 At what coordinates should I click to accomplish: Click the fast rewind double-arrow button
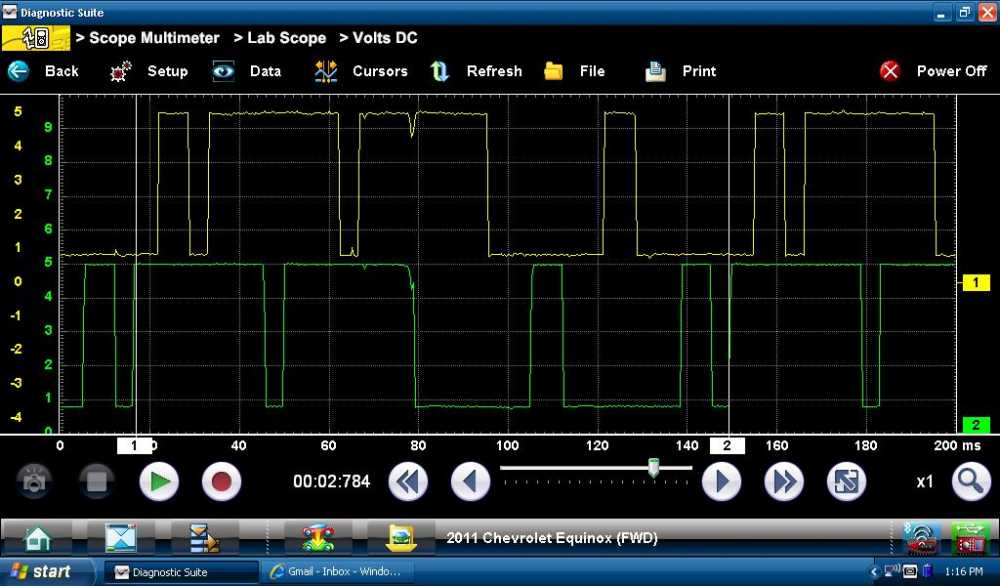pyautogui.click(x=408, y=482)
